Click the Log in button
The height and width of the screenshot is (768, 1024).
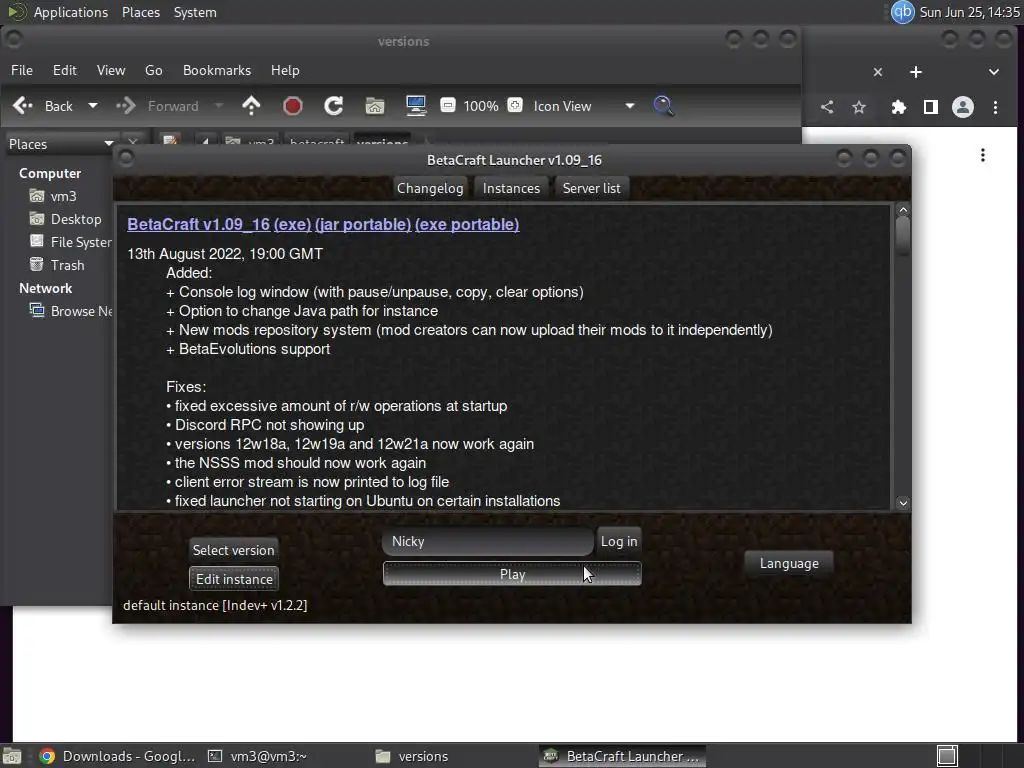619,541
